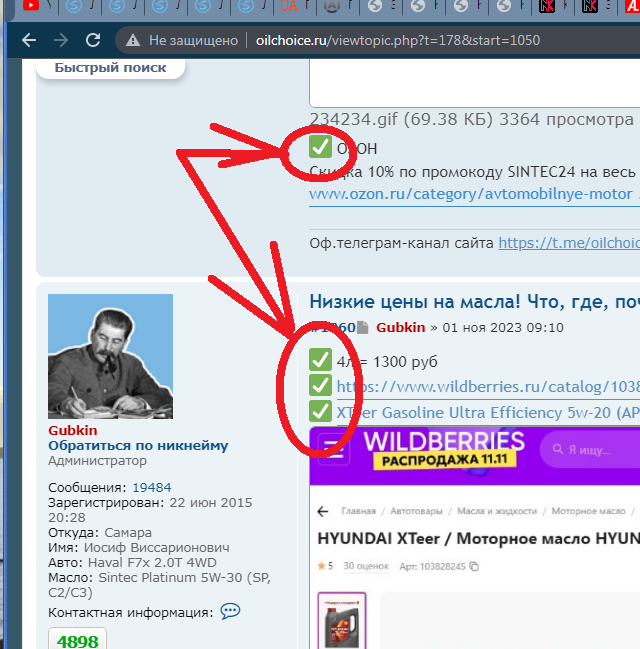The height and width of the screenshot is (649, 640).
Task: Click the 'Откуда: Самара' profile line
Action: (x=100, y=532)
